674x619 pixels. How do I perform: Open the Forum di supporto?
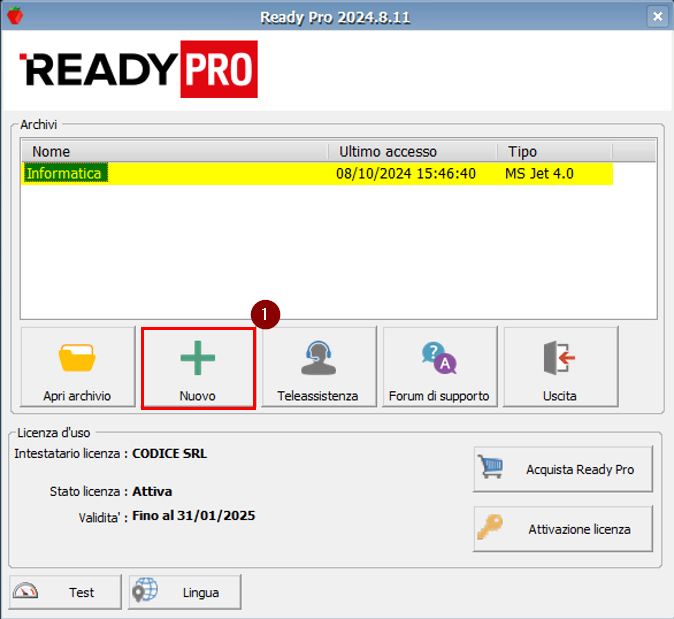click(439, 367)
